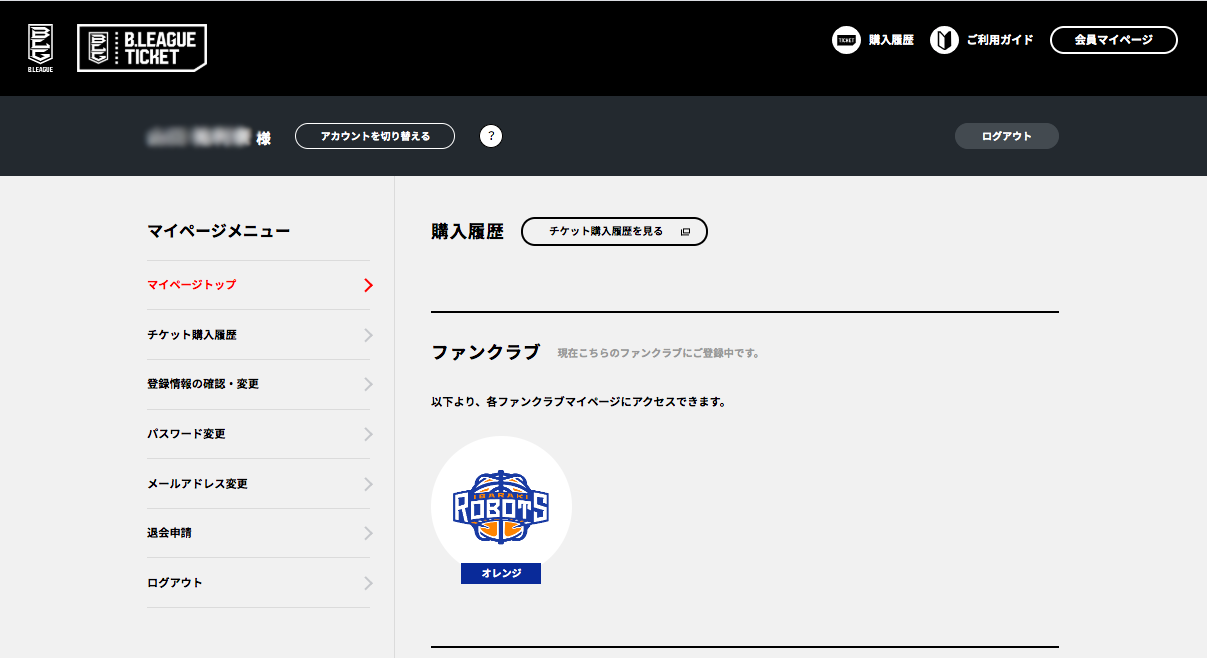Viewport: 1207px width, 658px height.
Task: Open the ご利用ガイド link
Action: pos(1000,40)
